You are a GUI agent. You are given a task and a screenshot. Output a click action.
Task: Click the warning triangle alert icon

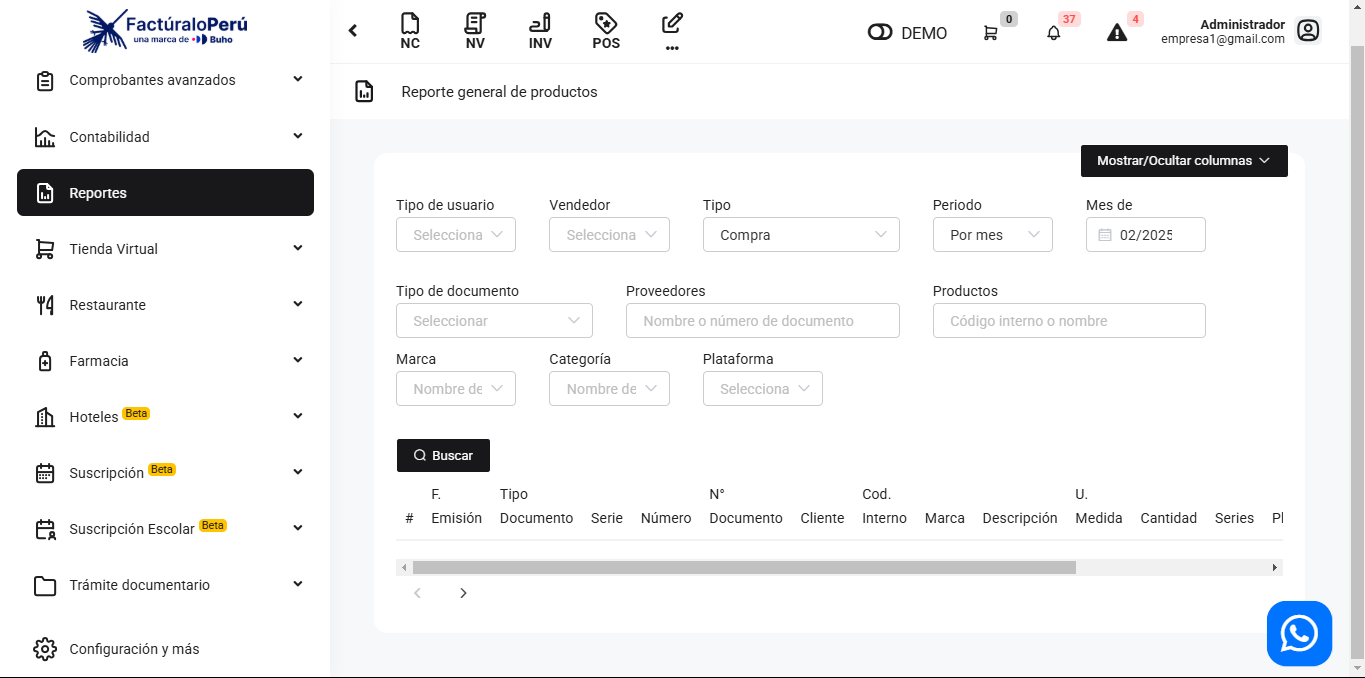1117,33
